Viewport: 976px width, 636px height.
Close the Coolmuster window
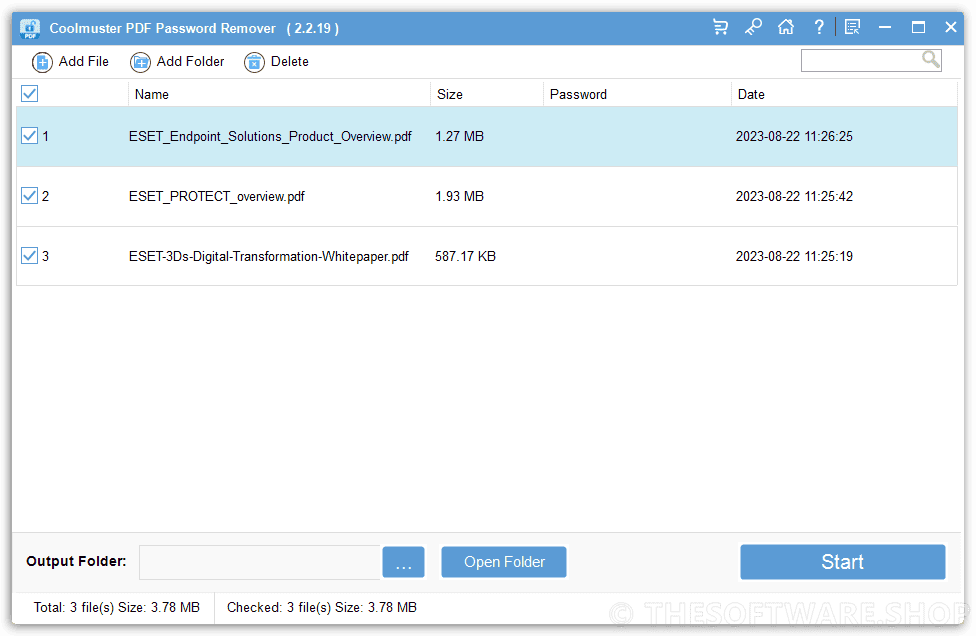point(950,27)
